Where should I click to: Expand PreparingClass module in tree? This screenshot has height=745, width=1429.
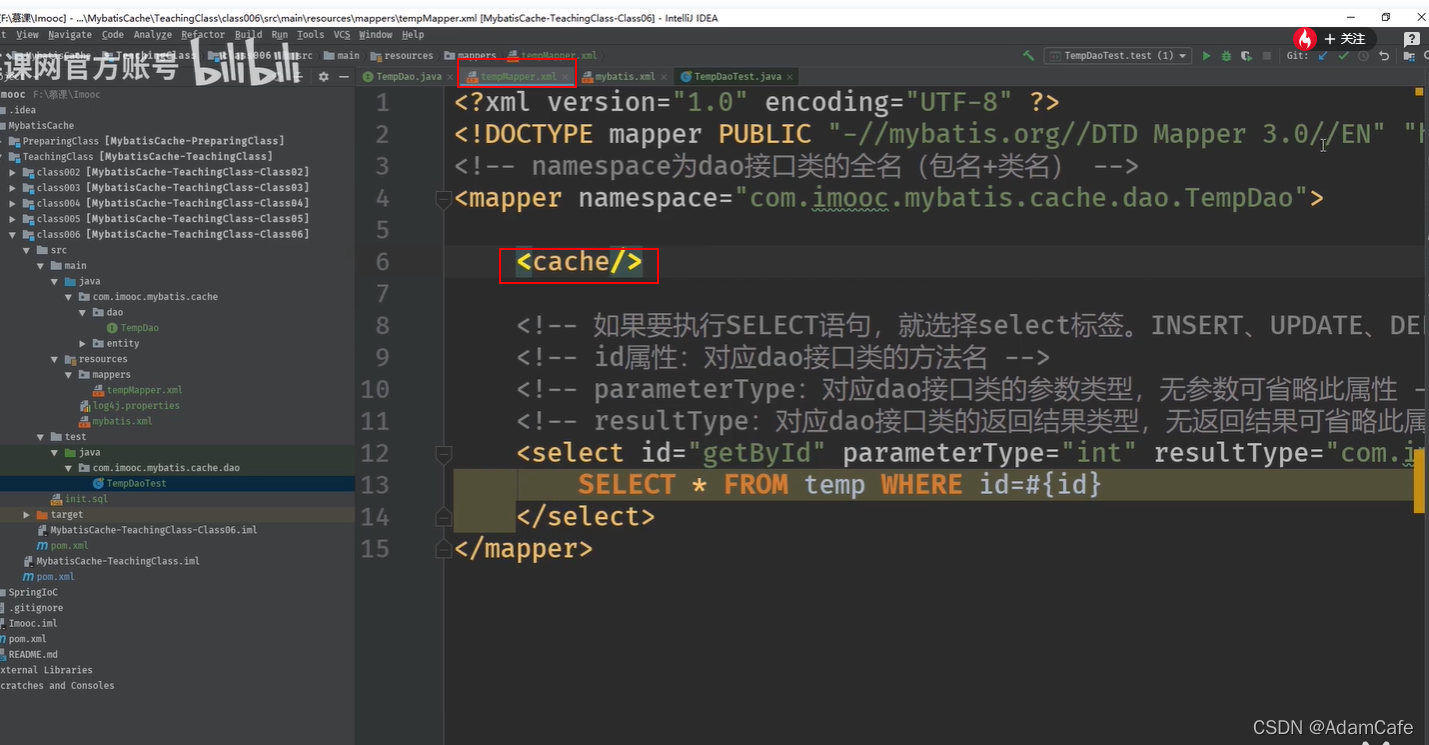(x=1, y=141)
